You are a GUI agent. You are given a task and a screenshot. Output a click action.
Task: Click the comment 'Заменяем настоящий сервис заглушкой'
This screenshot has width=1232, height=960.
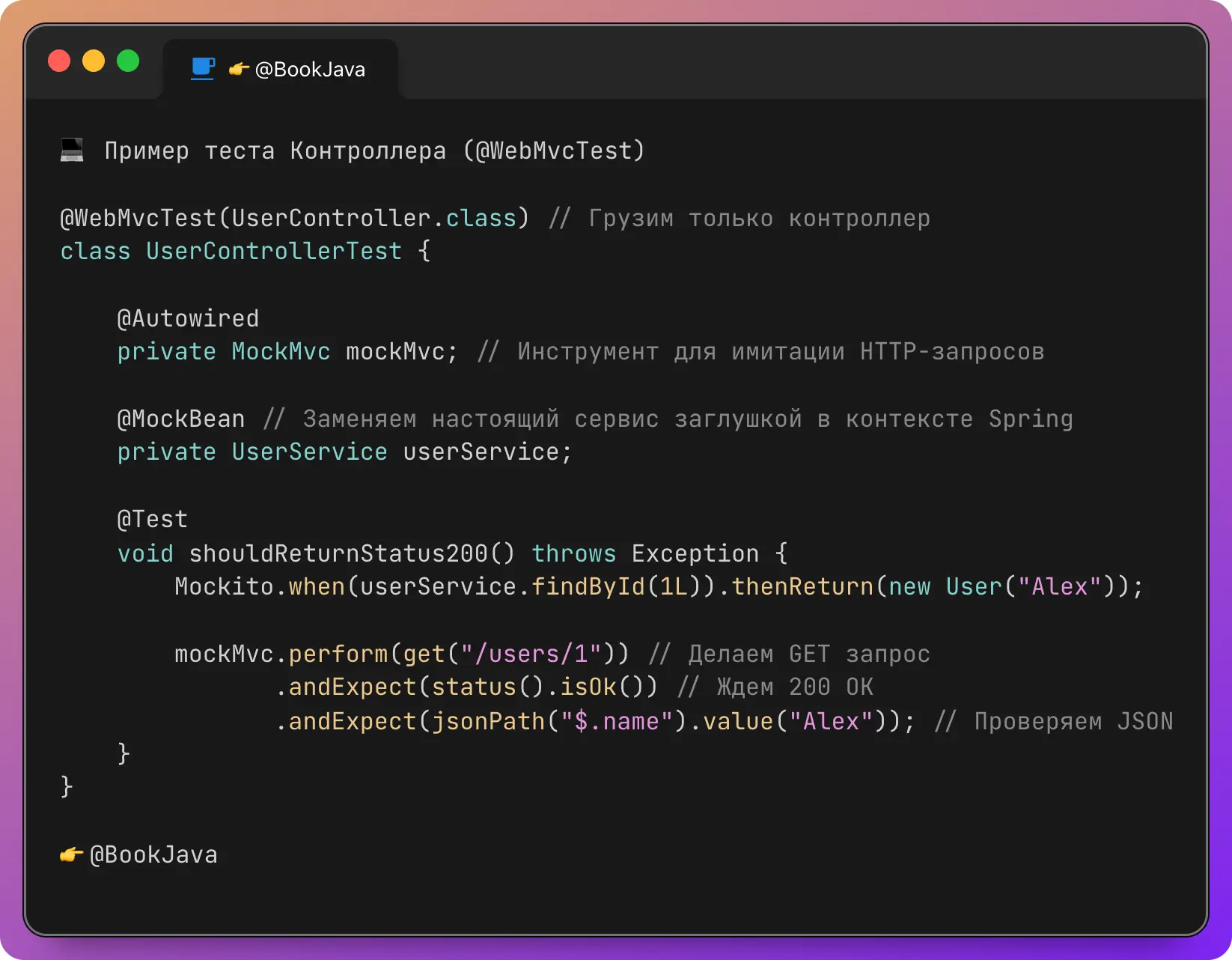pyautogui.click(x=552, y=419)
